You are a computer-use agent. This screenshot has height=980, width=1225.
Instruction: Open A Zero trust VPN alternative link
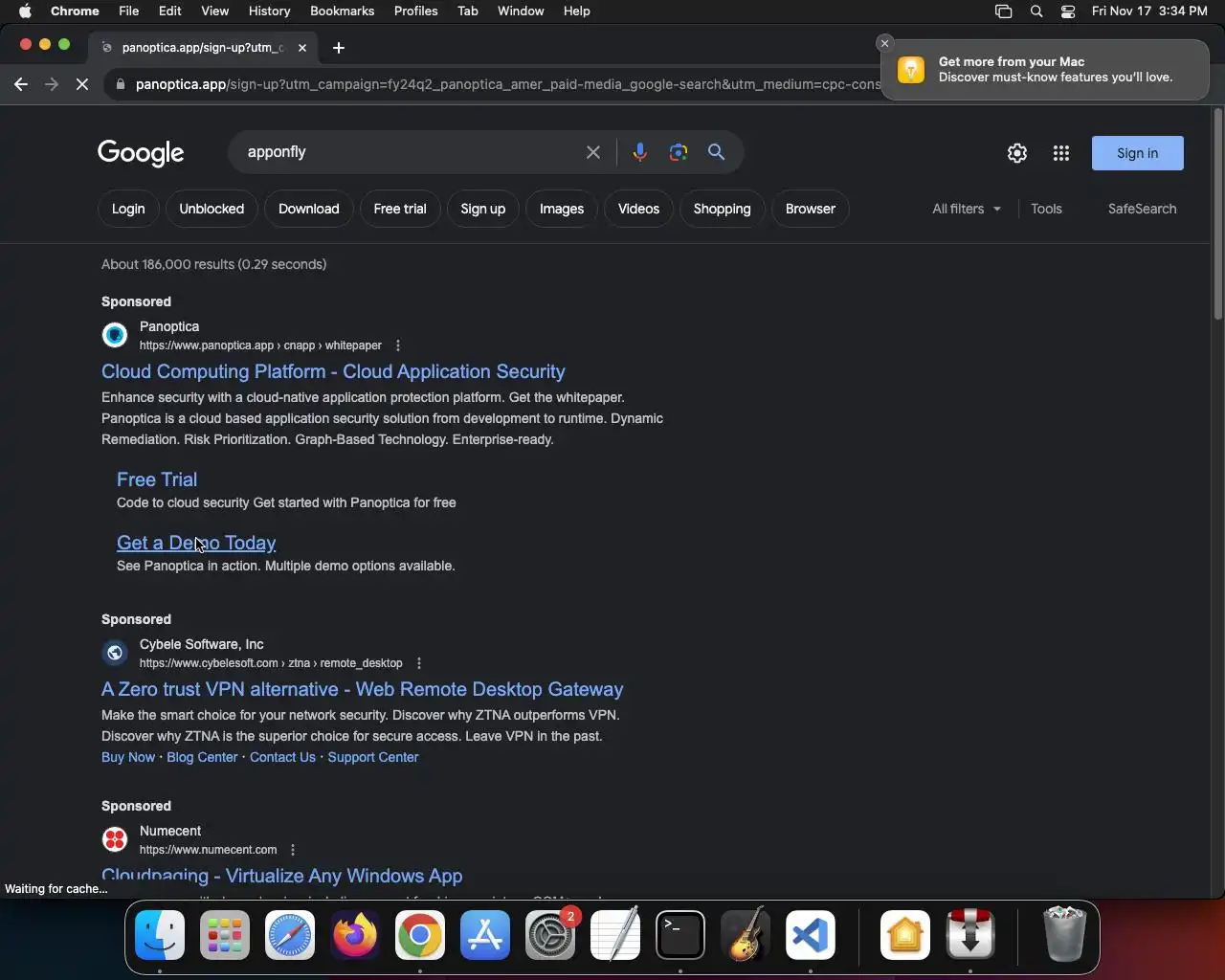coord(362,689)
